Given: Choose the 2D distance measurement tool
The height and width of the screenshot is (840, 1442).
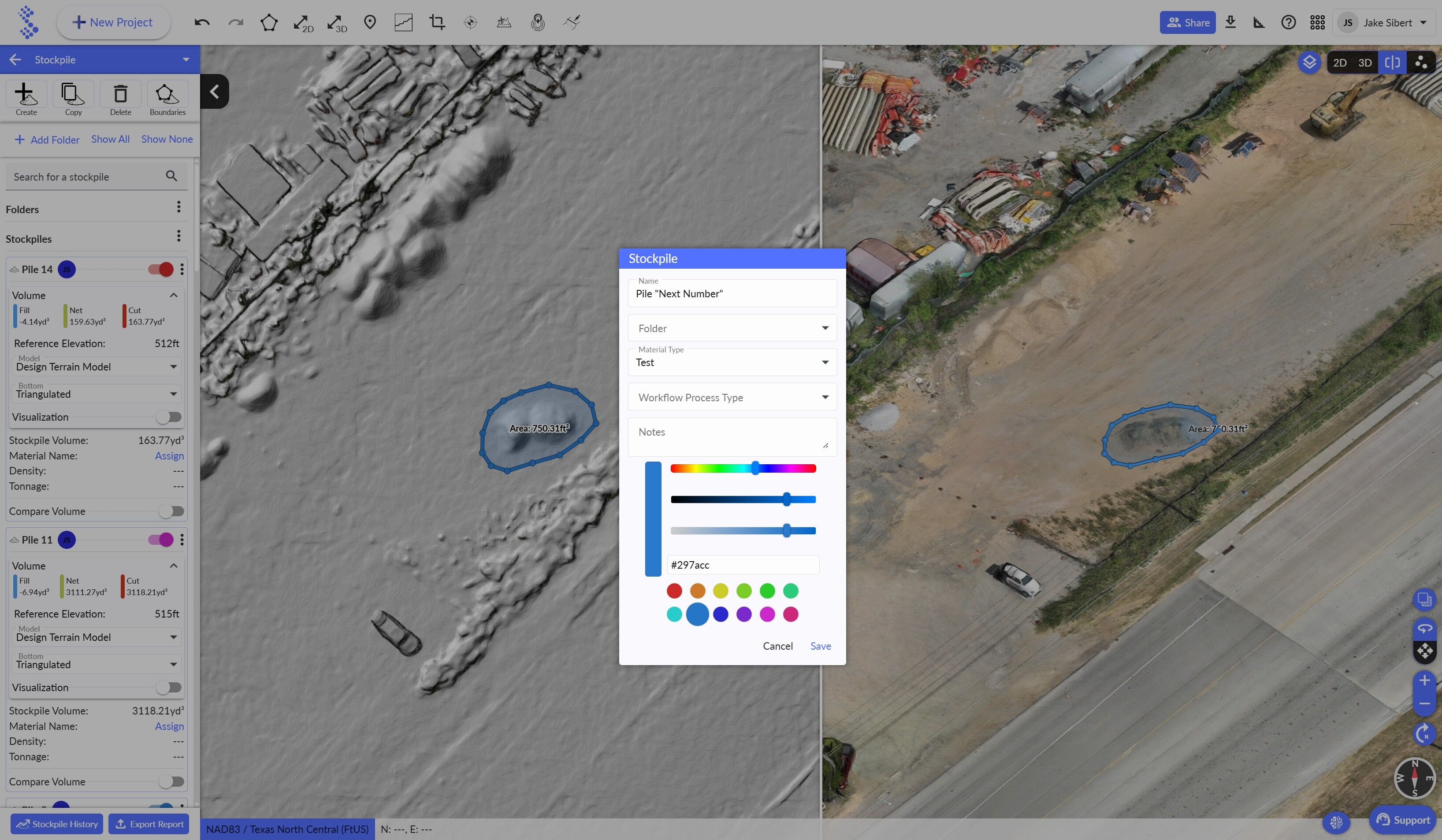Looking at the screenshot, I should click(303, 23).
